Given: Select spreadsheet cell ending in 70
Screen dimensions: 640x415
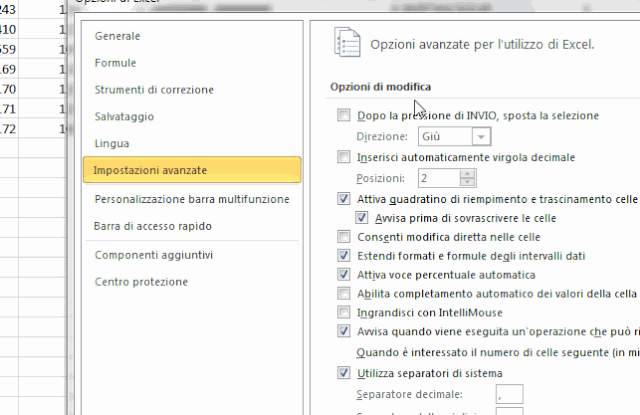Looking at the screenshot, I should click(9, 89).
